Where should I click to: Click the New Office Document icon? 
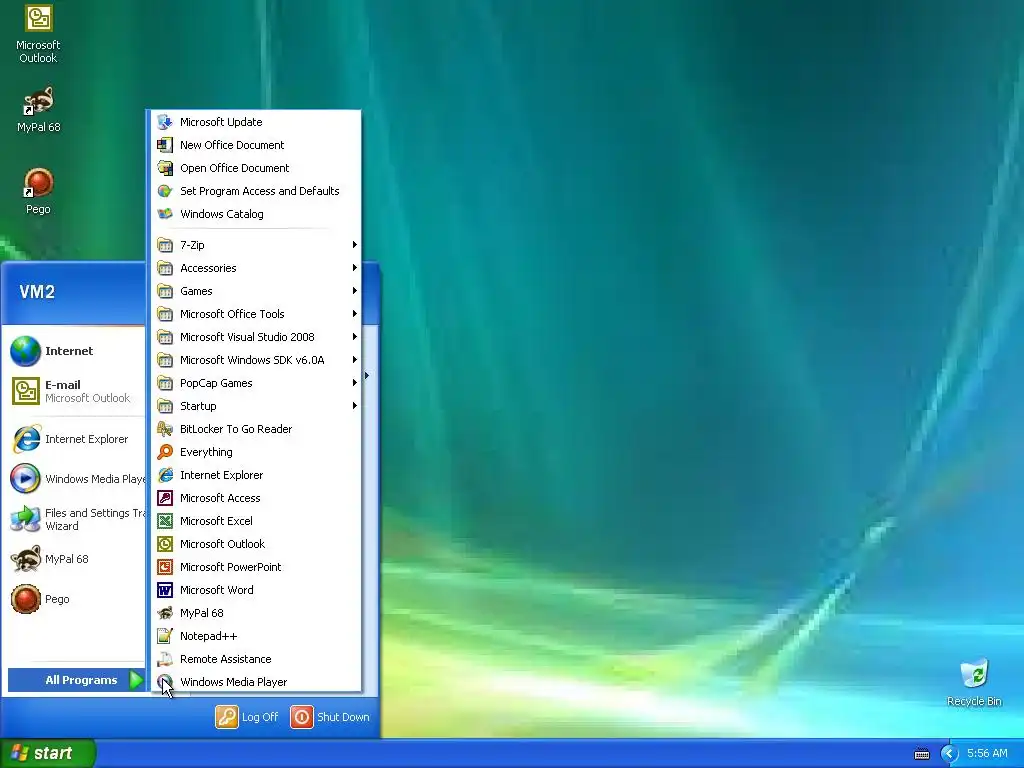pyautogui.click(x=165, y=145)
